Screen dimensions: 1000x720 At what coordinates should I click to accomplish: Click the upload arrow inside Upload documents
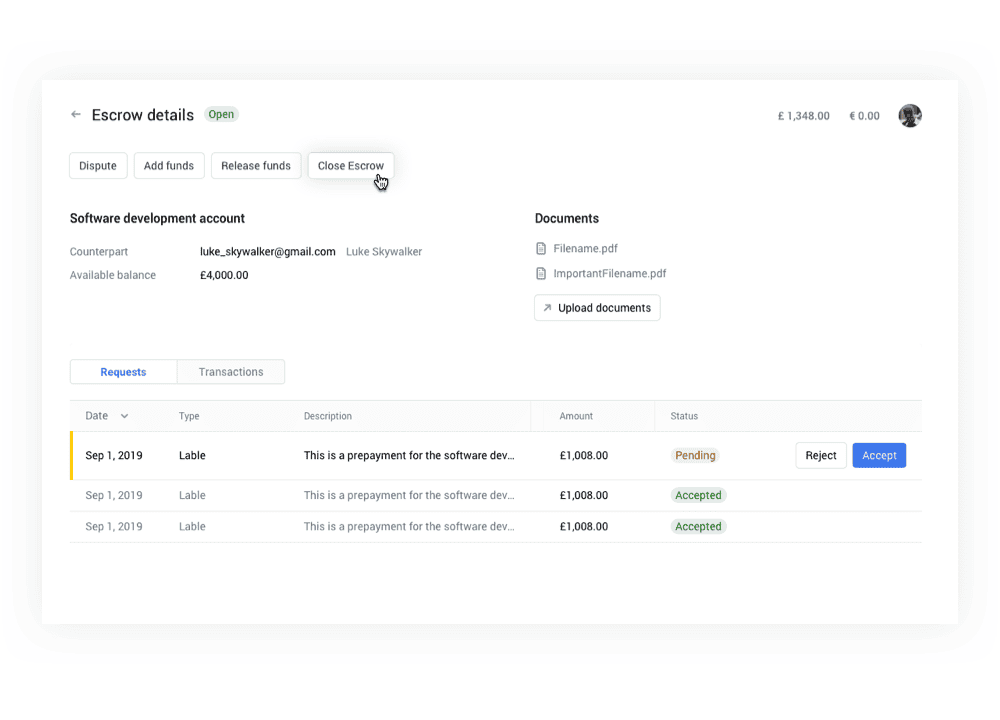click(x=548, y=307)
